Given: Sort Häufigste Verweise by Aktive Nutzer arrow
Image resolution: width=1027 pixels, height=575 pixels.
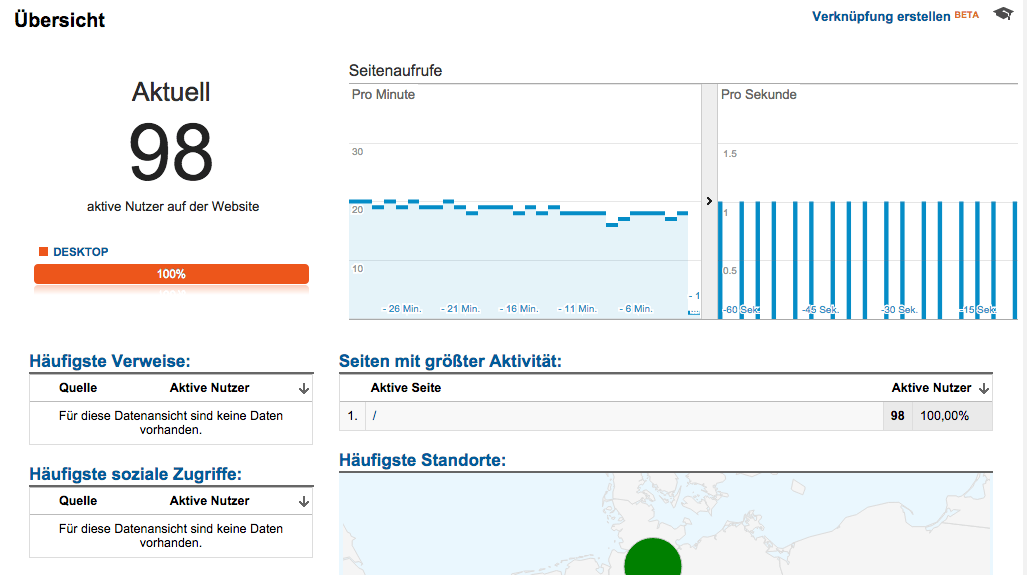Looking at the screenshot, I should click(x=304, y=388).
